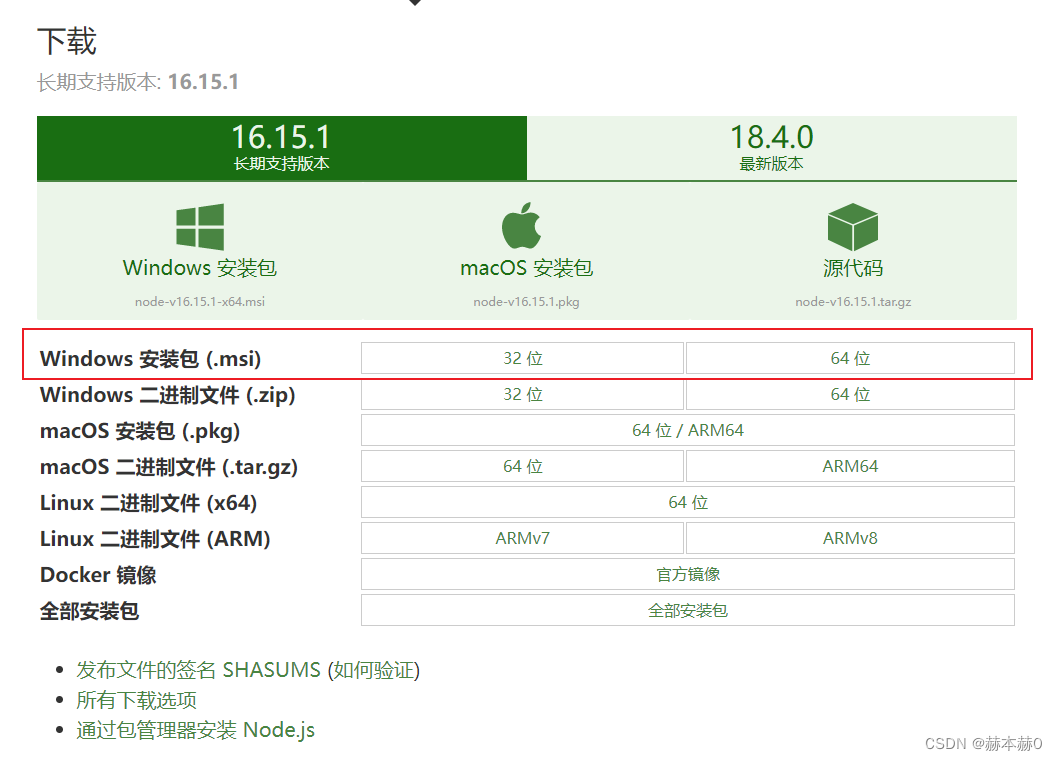Open the 全部安装包 button in table

(x=688, y=611)
